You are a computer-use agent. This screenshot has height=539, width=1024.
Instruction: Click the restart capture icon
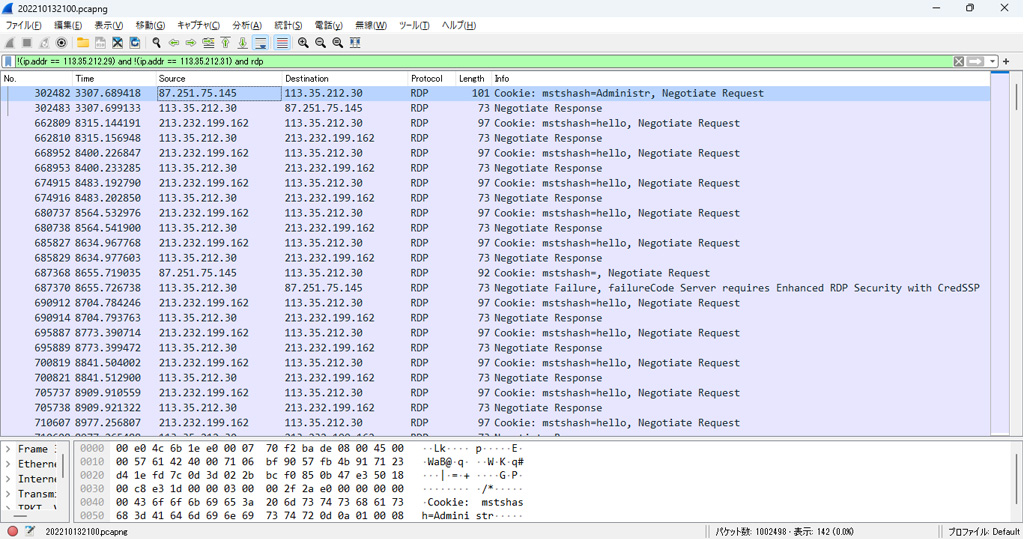click(x=44, y=42)
